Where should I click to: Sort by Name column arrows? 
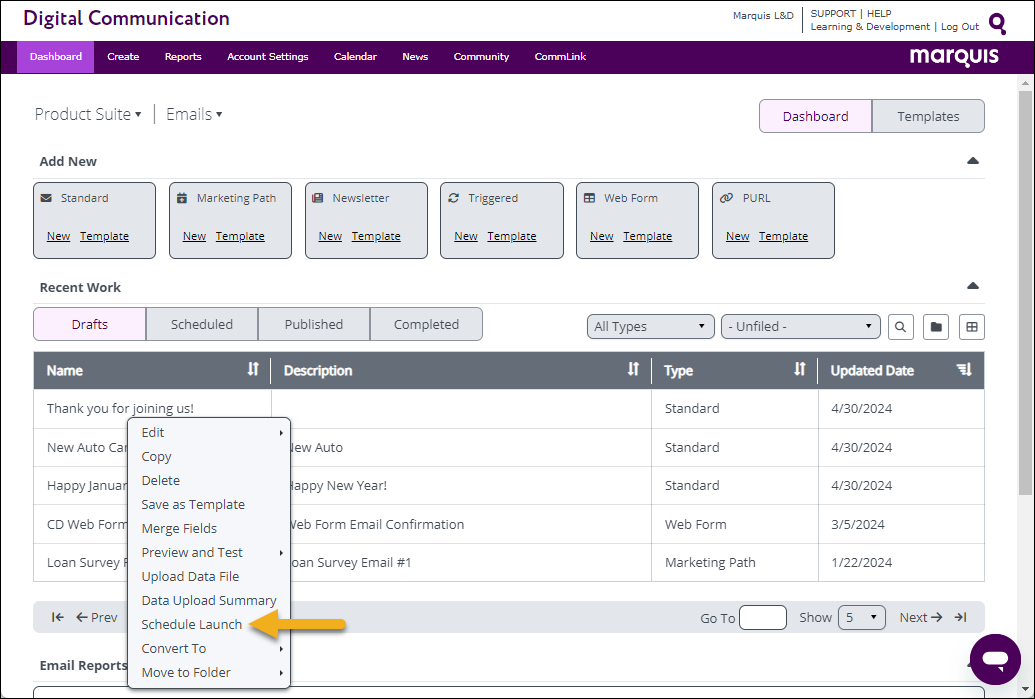click(x=253, y=370)
